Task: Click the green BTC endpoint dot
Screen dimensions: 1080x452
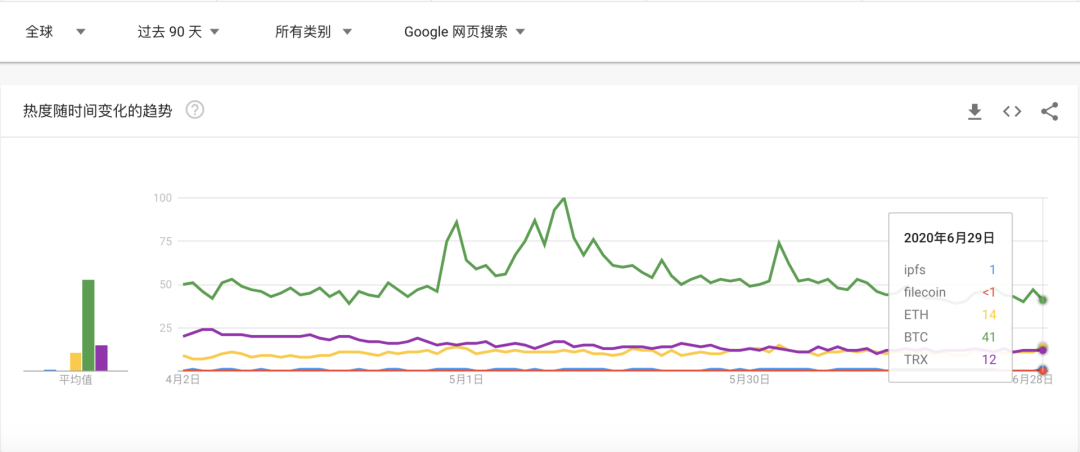Action: (1043, 300)
